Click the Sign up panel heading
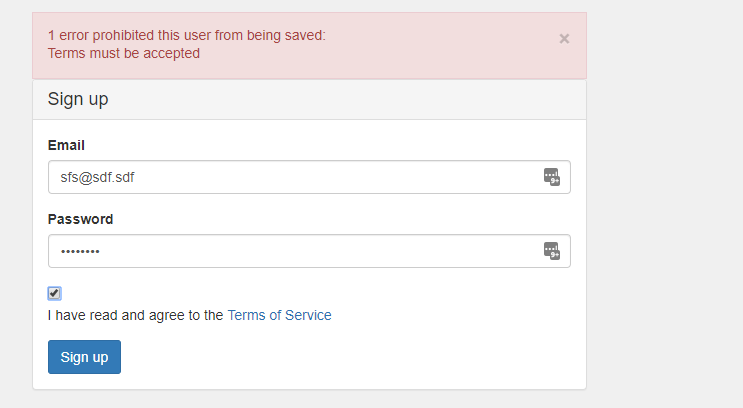The image size is (743, 408). point(78,99)
